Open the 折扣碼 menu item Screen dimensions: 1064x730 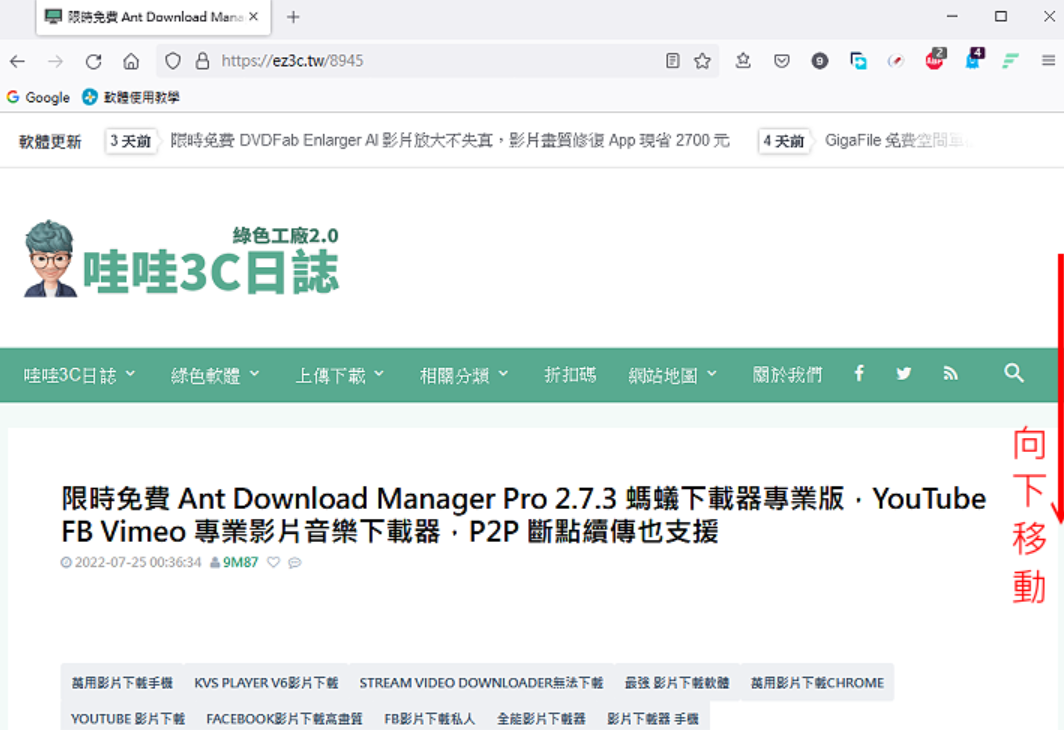570,374
